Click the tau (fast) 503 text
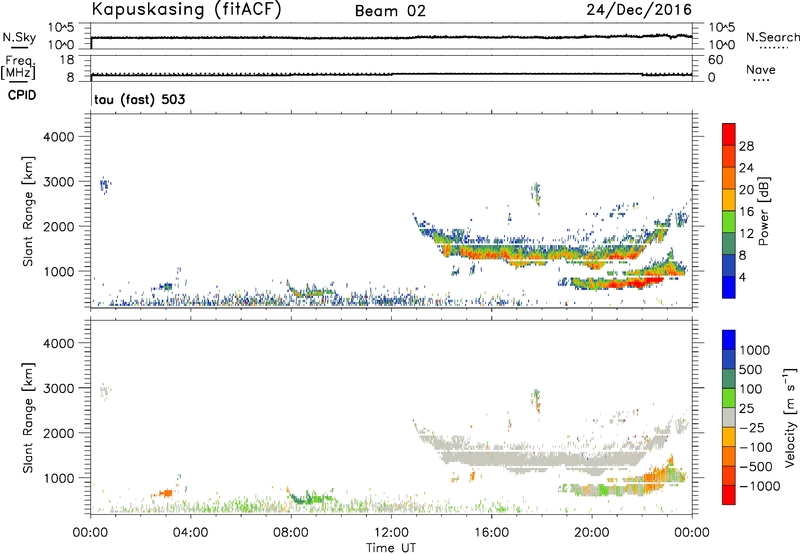The height and width of the screenshot is (554, 800). pyautogui.click(x=139, y=99)
